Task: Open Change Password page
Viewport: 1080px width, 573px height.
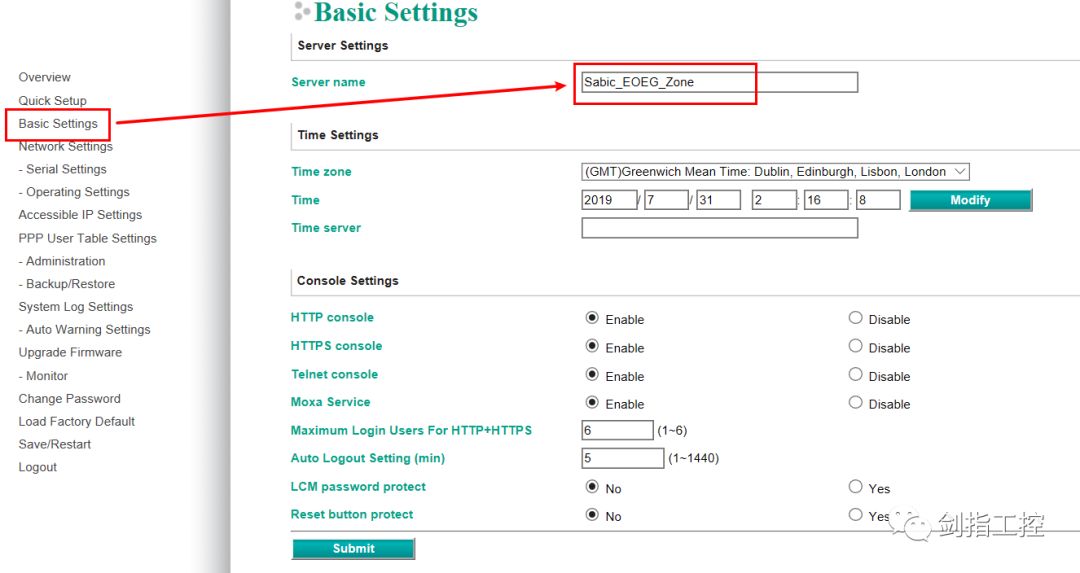Action: (70, 399)
